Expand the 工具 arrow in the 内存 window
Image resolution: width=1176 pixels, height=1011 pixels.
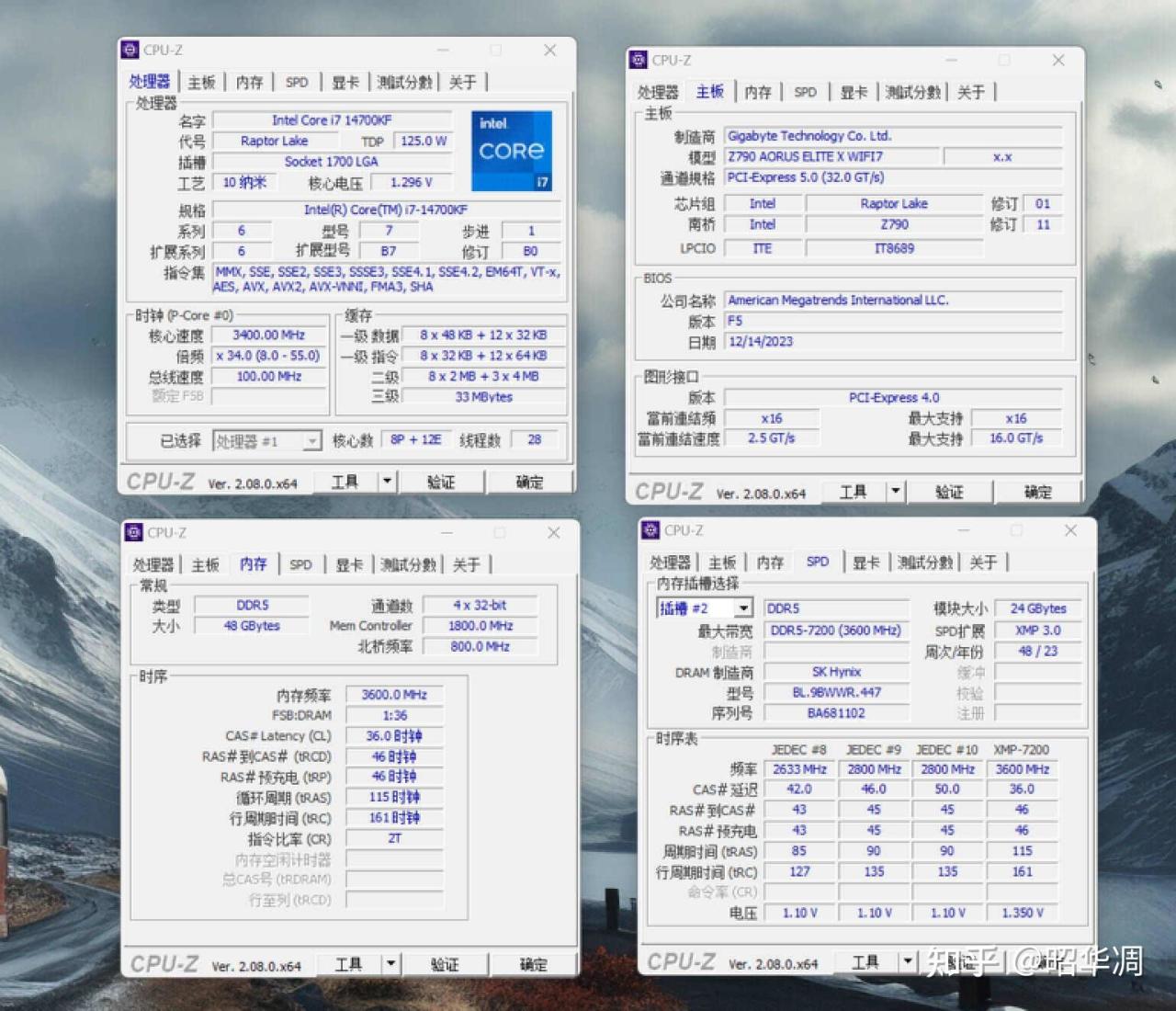tap(391, 964)
